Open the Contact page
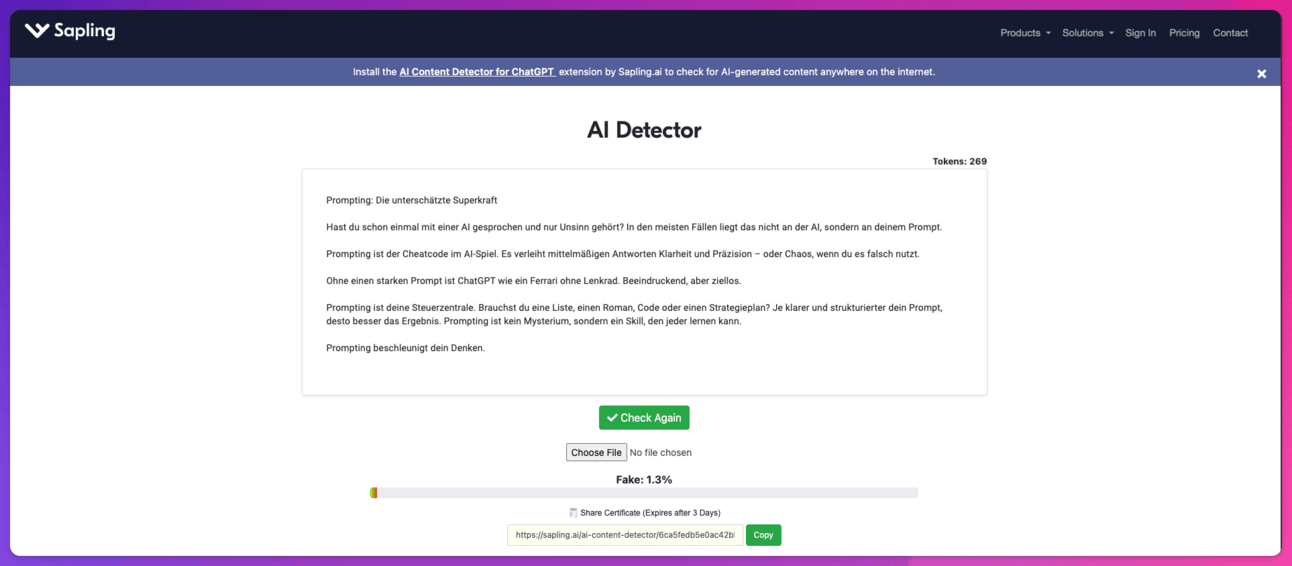 (x=1230, y=33)
